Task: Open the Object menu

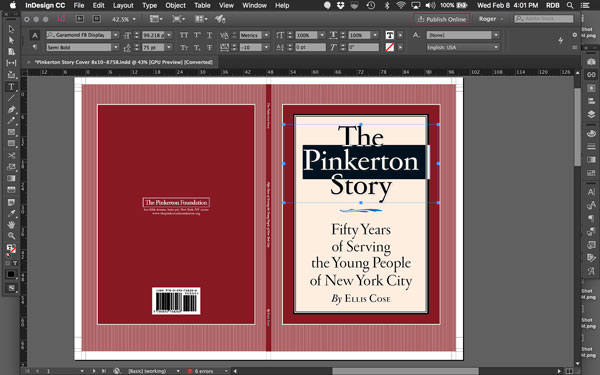Action: pos(175,5)
